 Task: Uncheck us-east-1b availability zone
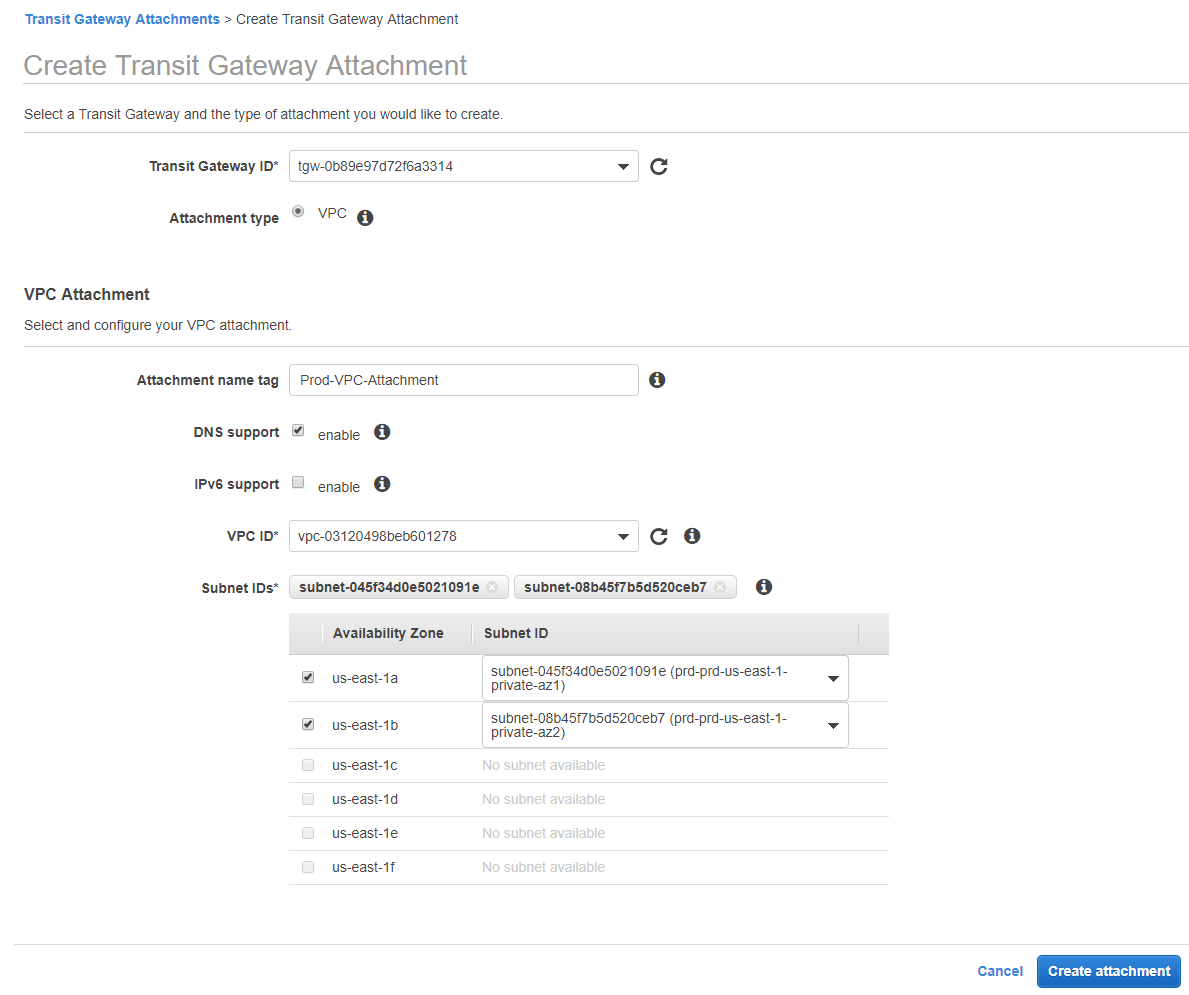(x=308, y=725)
